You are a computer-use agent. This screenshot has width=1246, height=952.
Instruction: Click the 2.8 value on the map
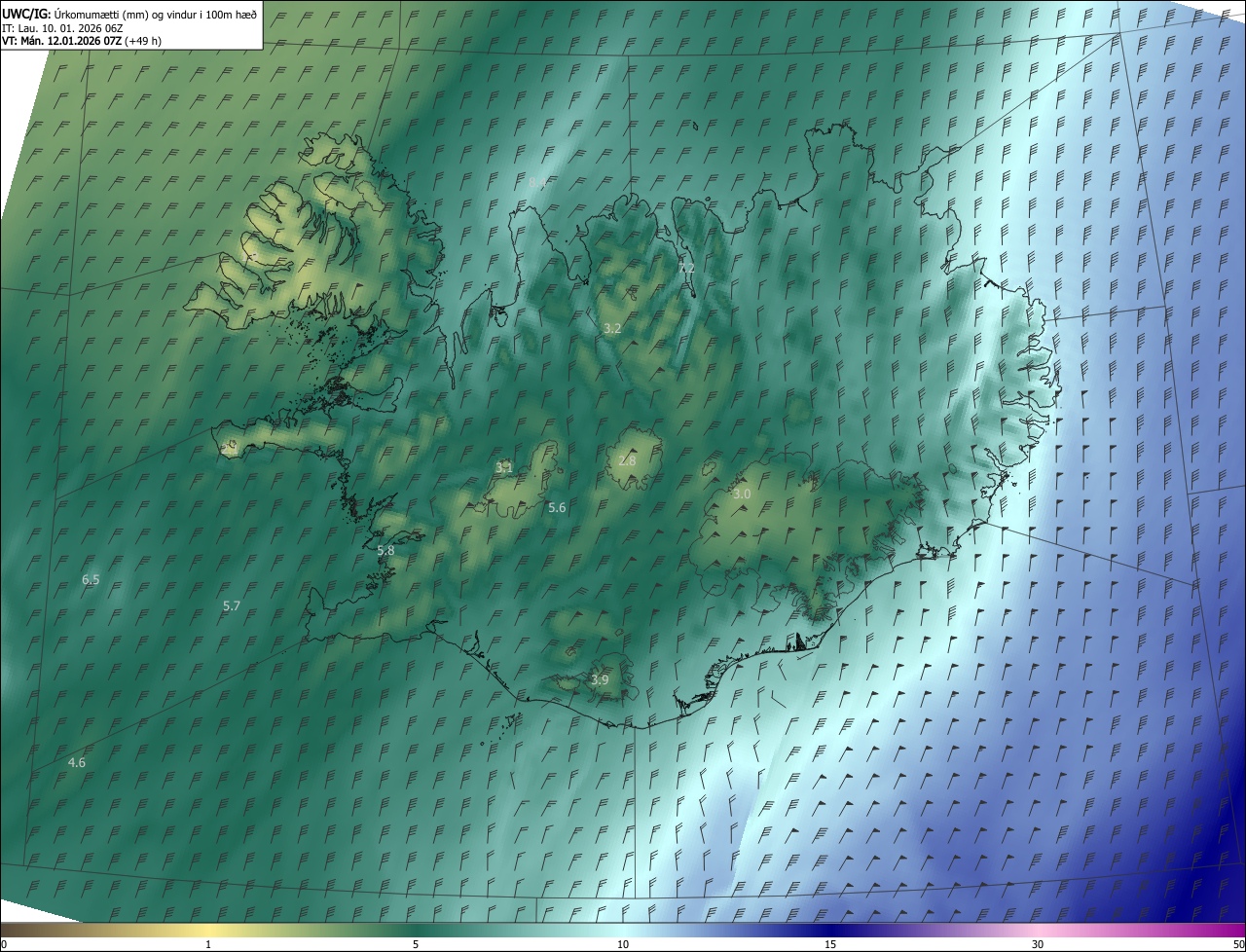(x=627, y=460)
